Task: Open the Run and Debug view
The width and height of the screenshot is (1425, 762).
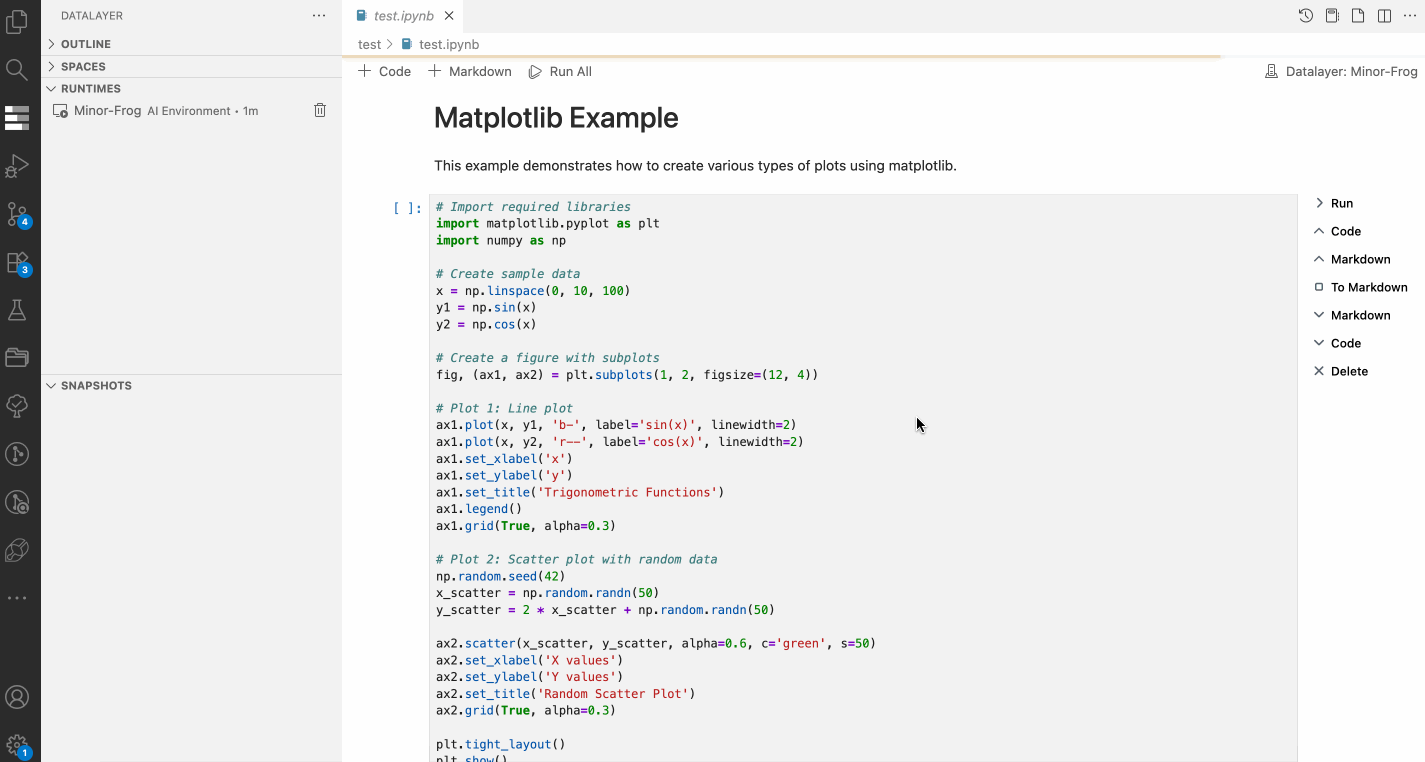Action: point(17,165)
